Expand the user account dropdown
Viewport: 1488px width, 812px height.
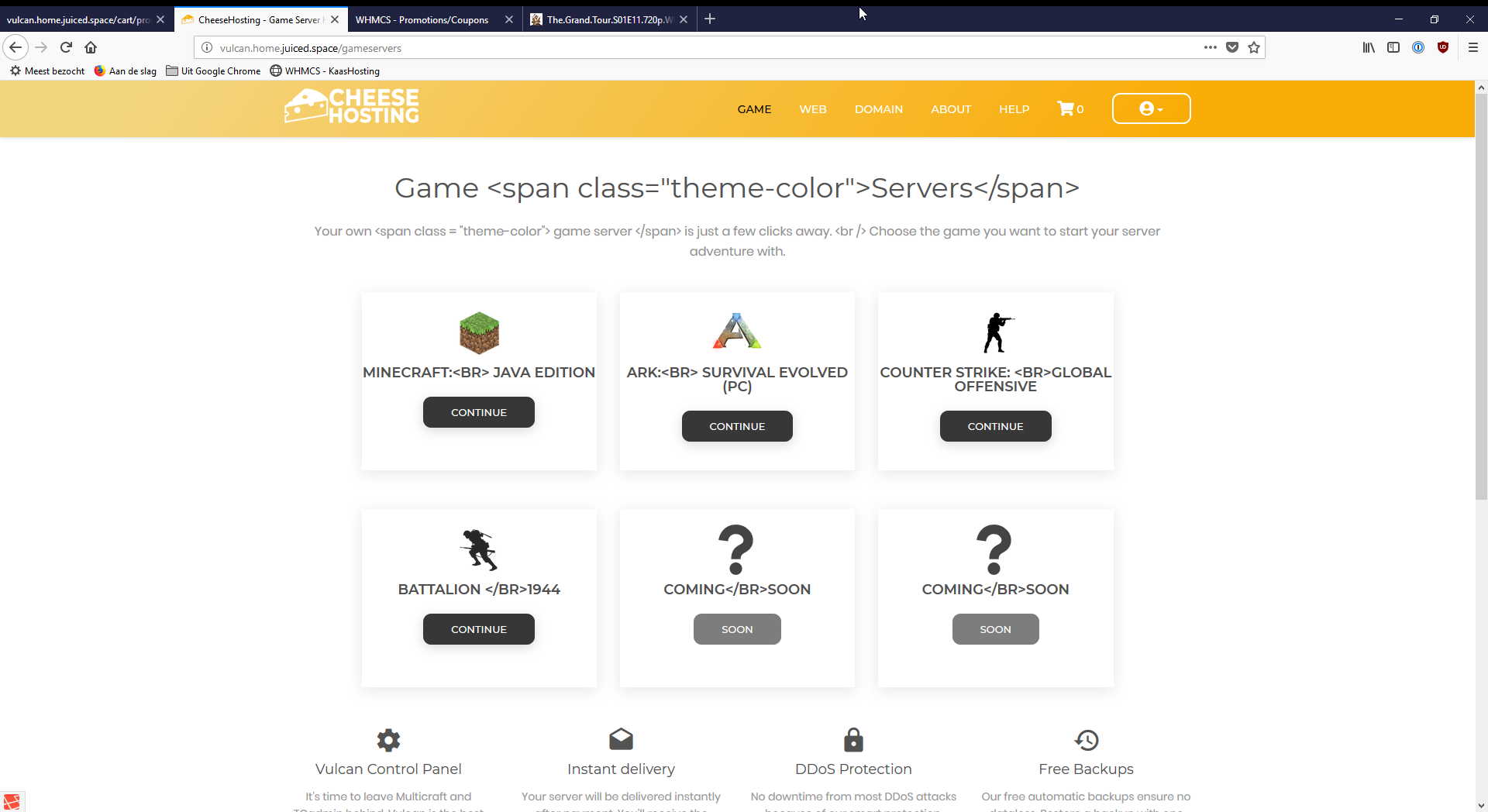1151,109
